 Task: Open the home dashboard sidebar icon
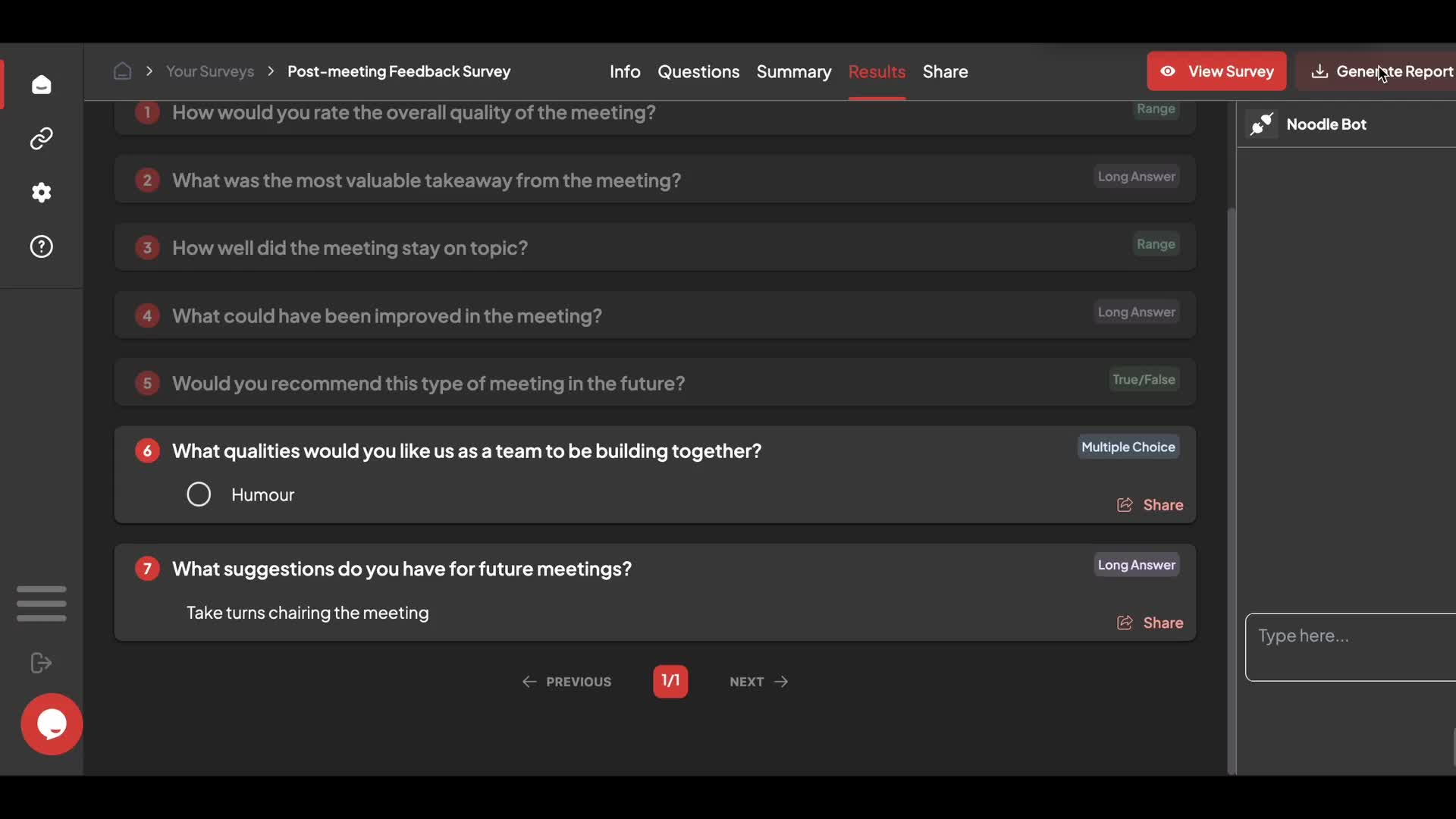tap(41, 84)
